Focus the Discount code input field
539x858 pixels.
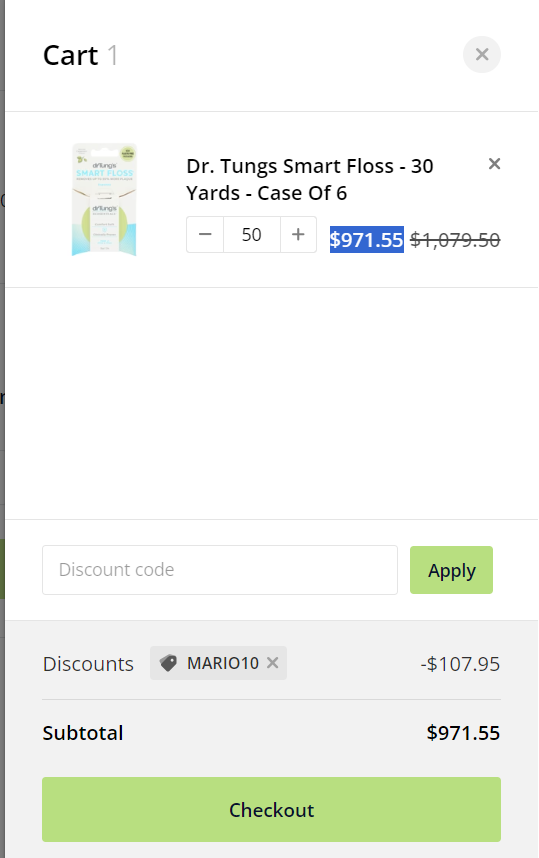pyautogui.click(x=220, y=570)
